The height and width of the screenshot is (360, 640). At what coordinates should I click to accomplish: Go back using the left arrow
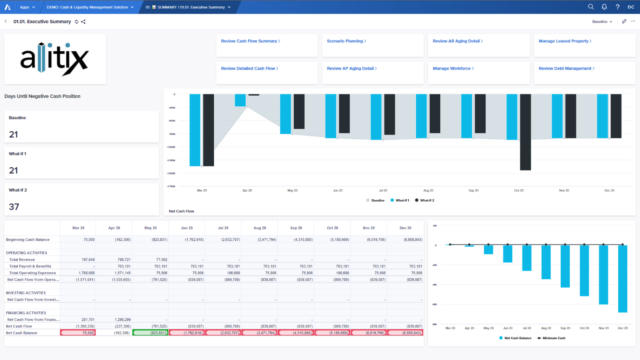pos(6,21)
